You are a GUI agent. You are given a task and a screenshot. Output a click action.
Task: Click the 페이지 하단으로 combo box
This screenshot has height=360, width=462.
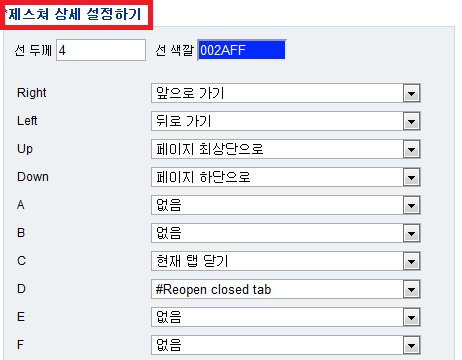(286, 177)
